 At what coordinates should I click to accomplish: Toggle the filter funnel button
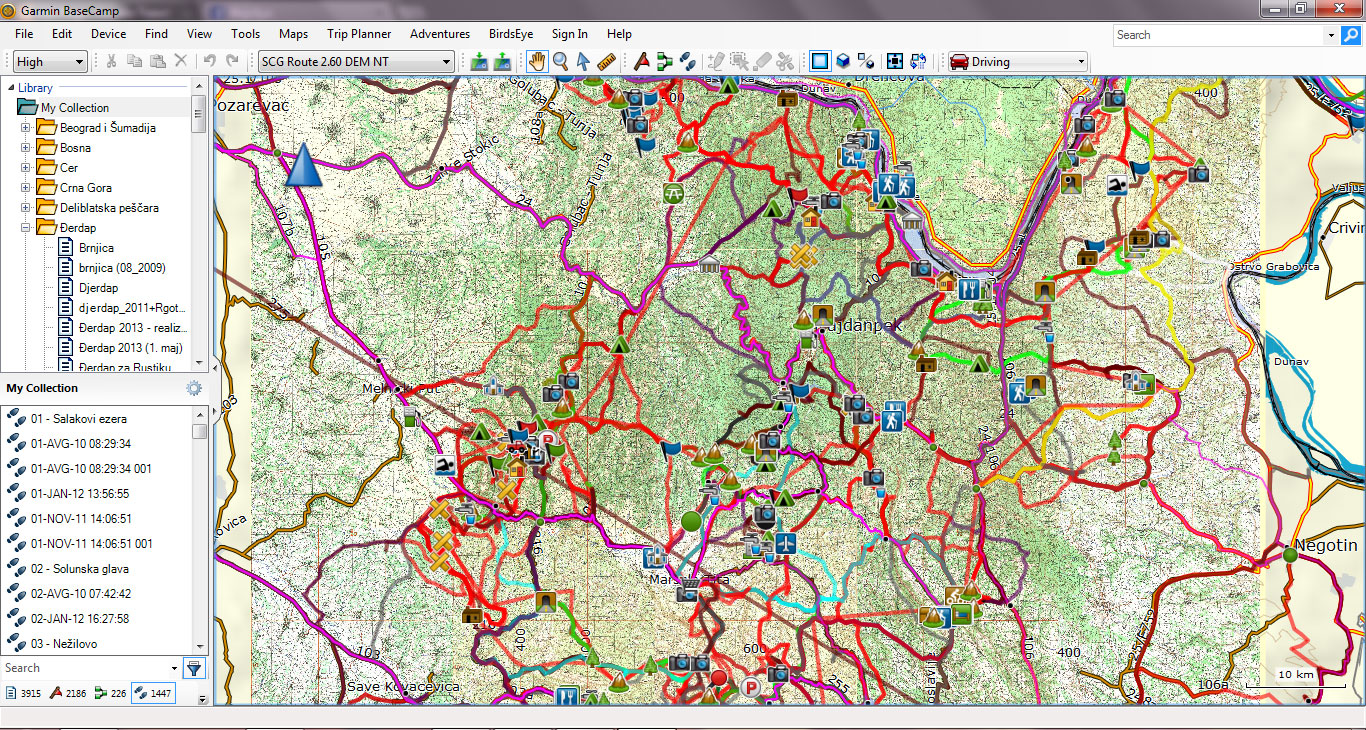coord(194,668)
